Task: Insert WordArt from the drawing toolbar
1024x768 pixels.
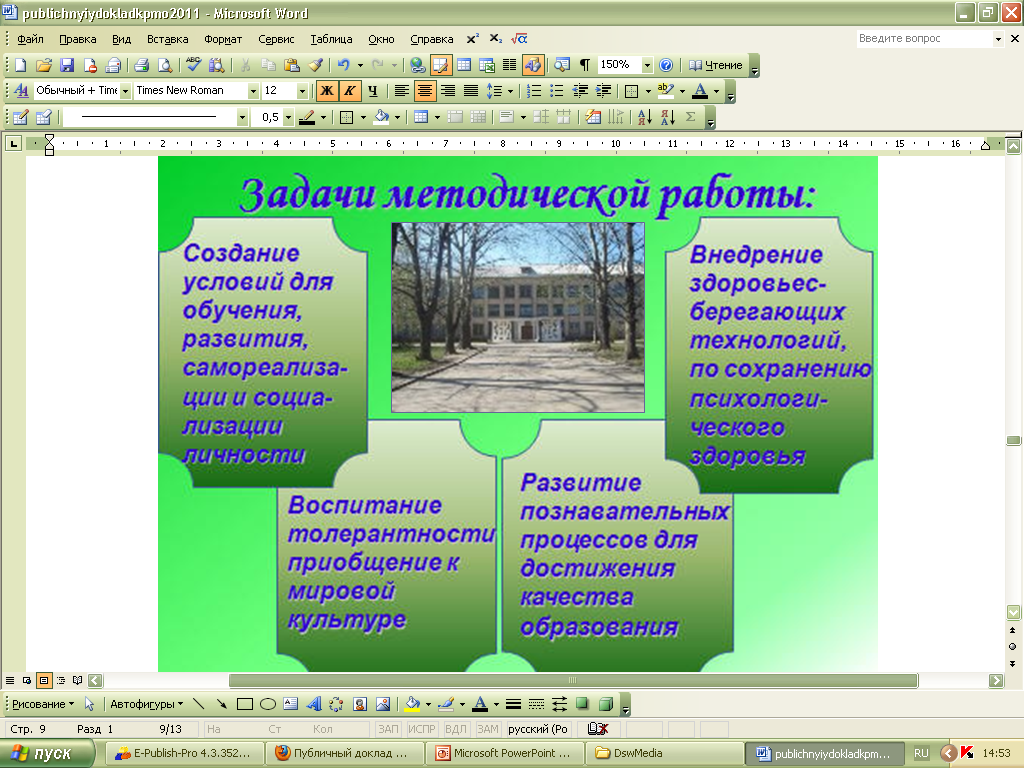Action: point(313,704)
